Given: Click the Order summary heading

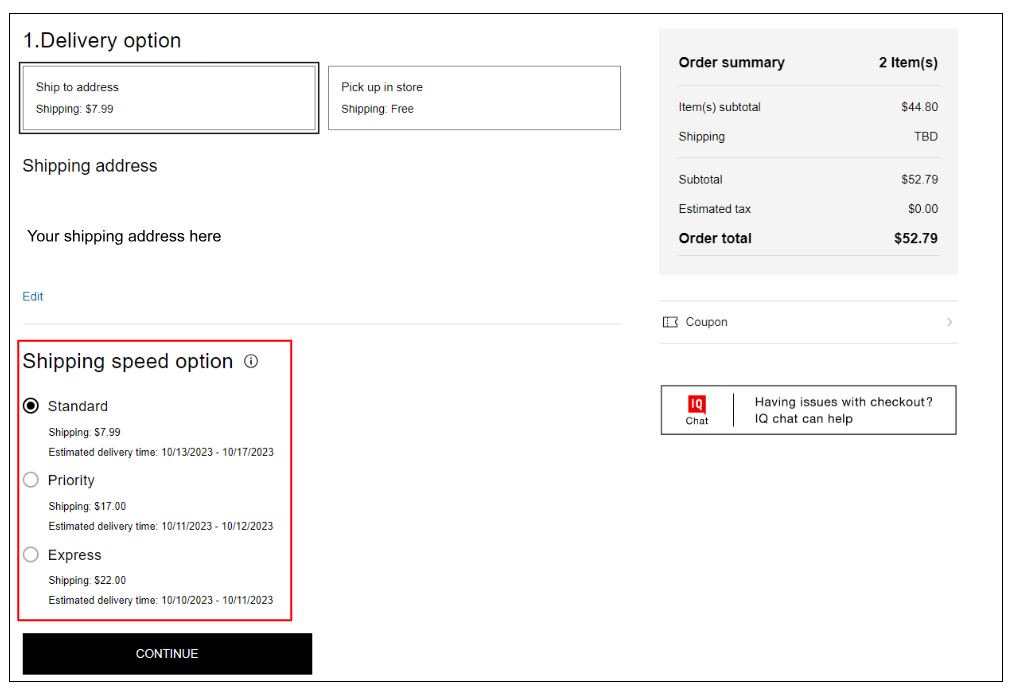Looking at the screenshot, I should click(731, 62).
